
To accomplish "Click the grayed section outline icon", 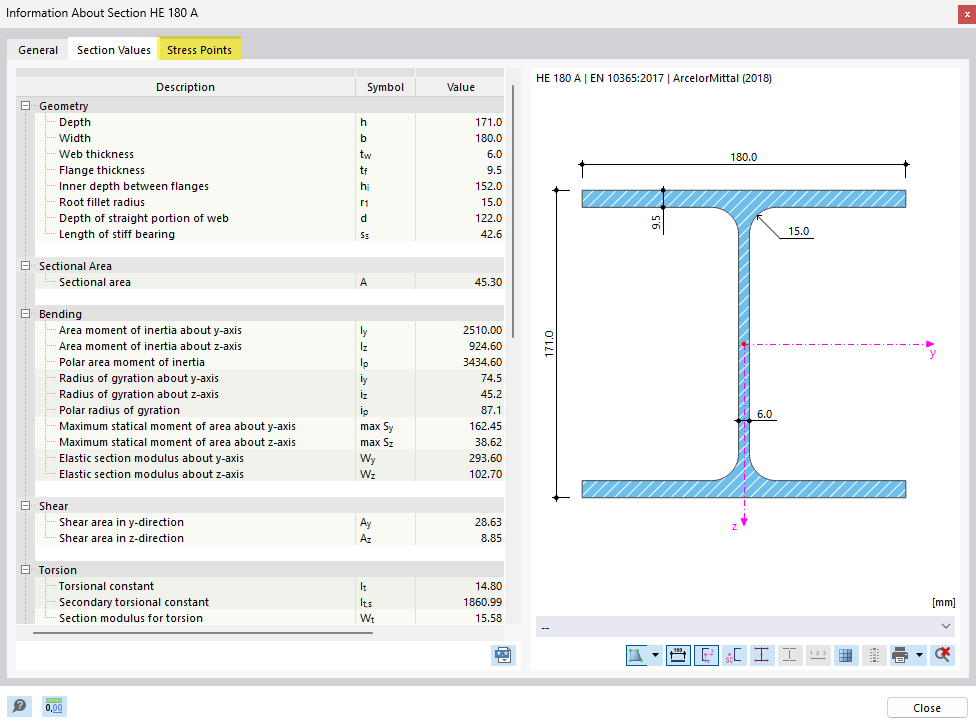I will [x=790, y=655].
